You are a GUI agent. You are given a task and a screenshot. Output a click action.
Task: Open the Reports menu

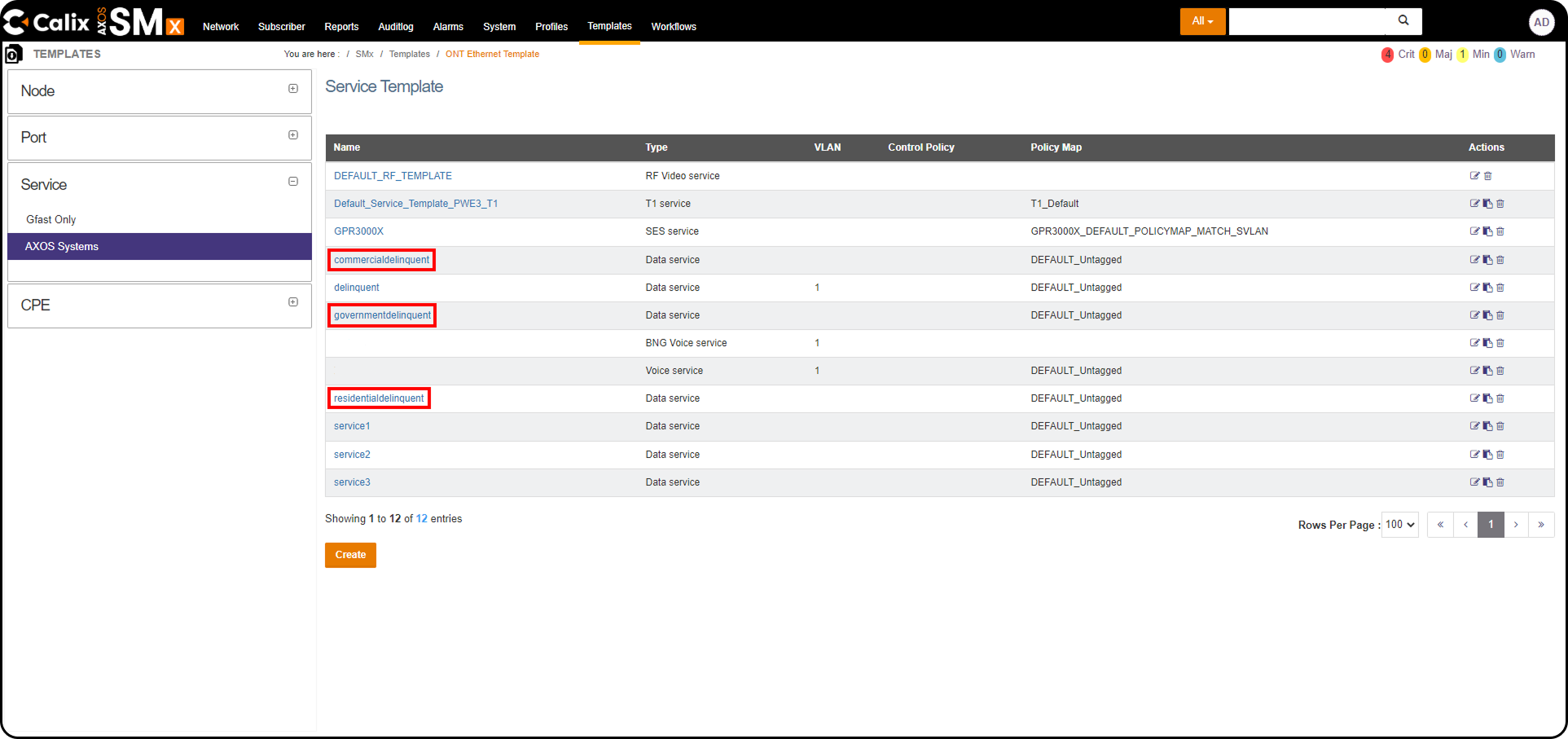341,27
